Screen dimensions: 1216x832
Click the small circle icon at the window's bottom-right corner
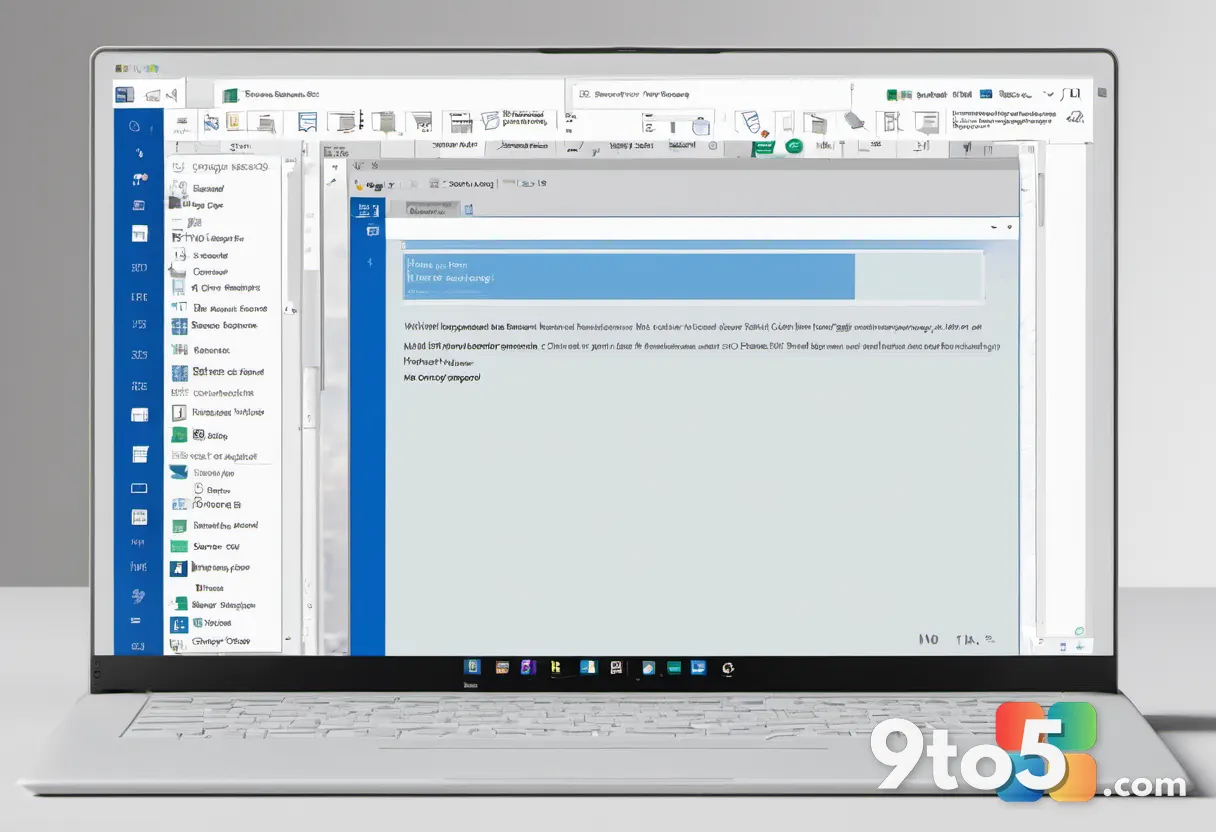[1079, 631]
